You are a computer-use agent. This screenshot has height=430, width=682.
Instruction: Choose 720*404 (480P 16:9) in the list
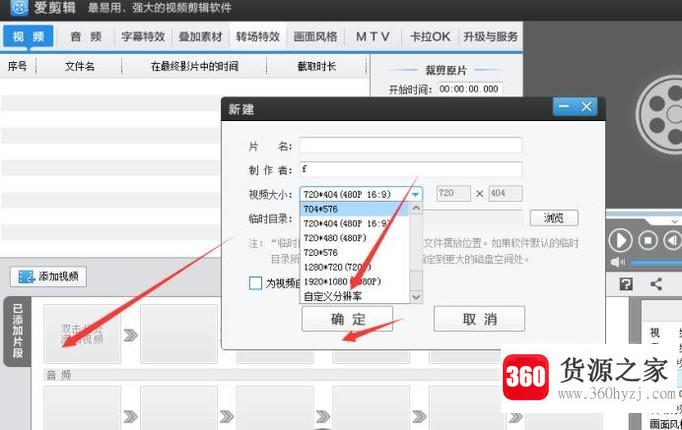(354, 223)
